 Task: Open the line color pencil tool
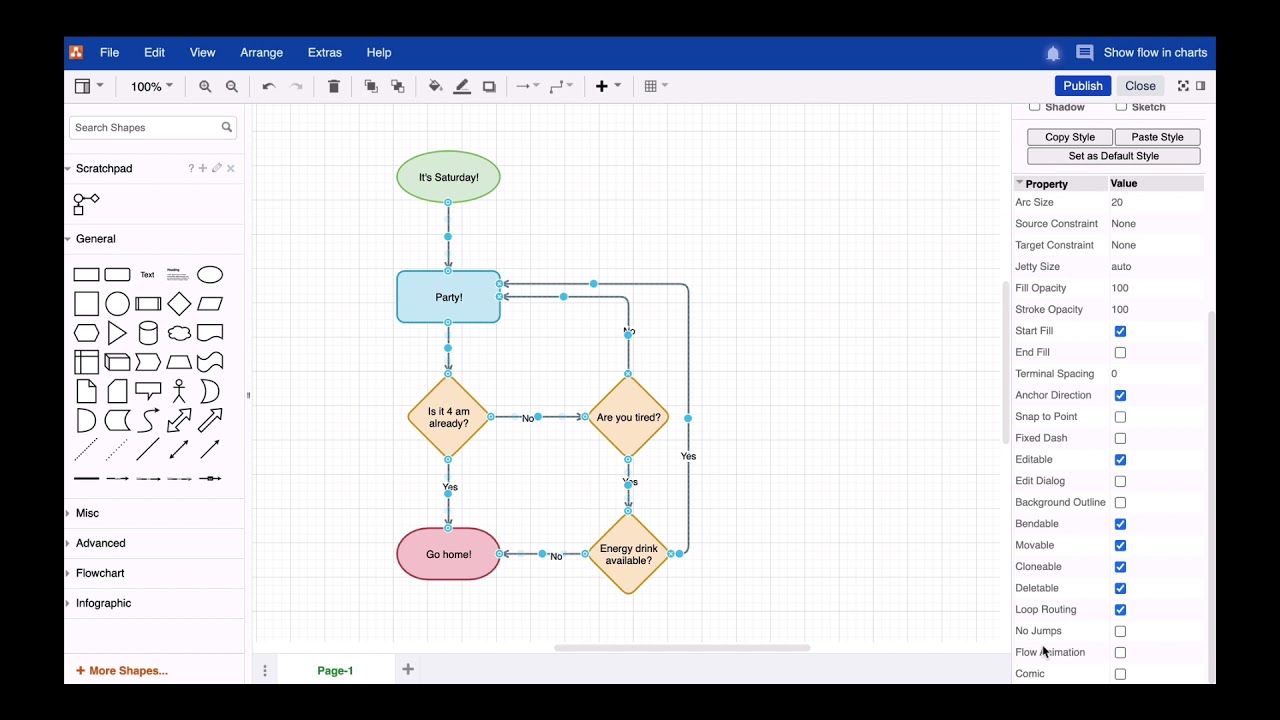462,87
